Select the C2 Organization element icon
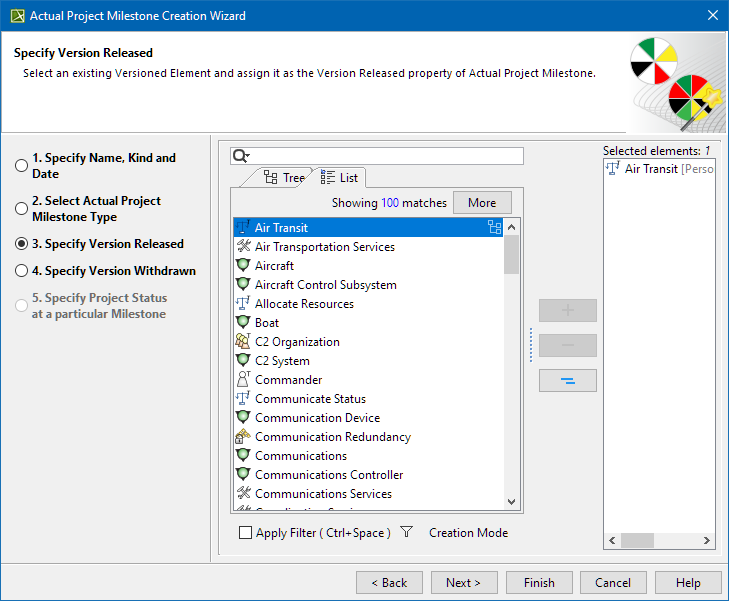729x601 pixels. pos(243,342)
